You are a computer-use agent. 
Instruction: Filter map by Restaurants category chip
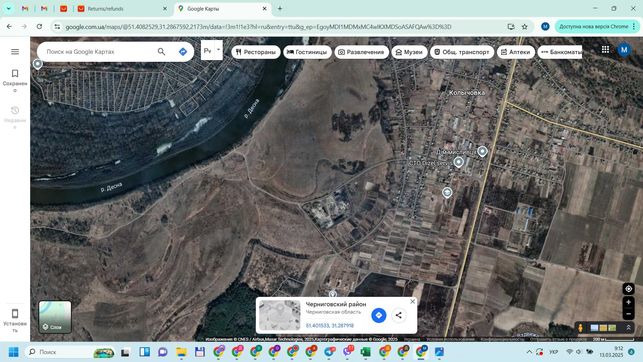click(255, 52)
